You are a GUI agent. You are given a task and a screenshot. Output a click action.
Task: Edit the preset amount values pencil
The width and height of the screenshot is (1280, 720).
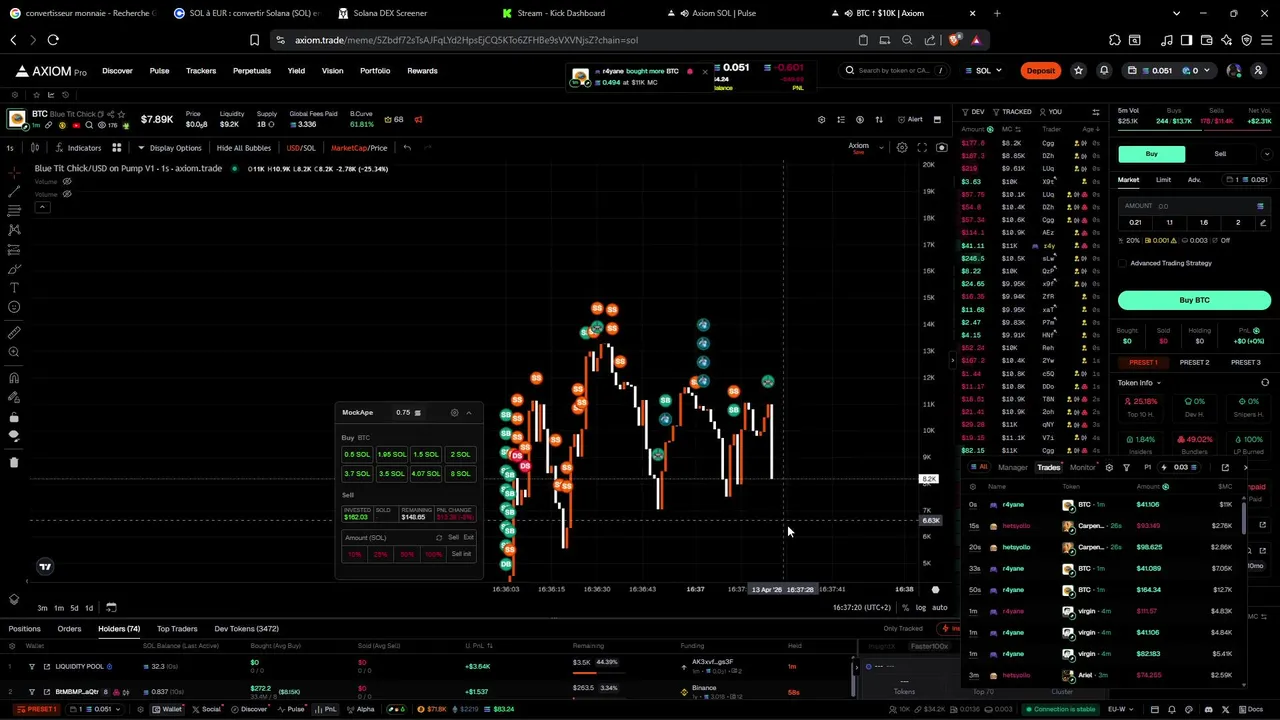(1262, 223)
